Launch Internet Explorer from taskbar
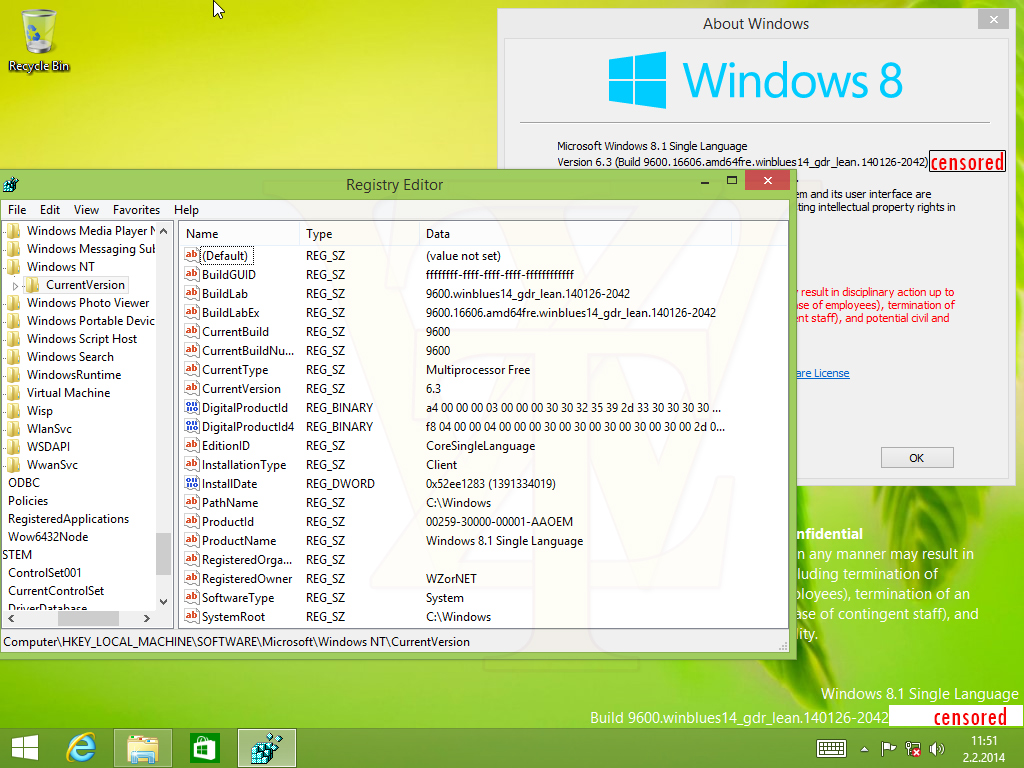The image size is (1024, 768). (82, 748)
